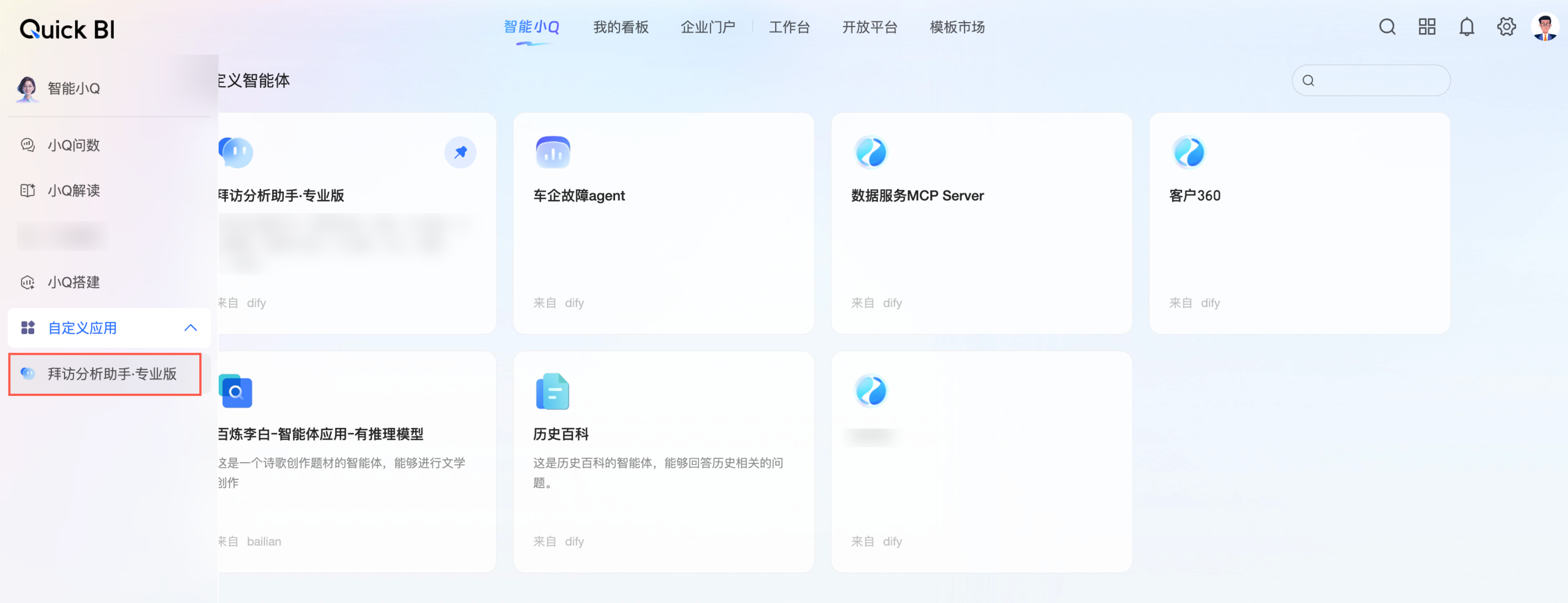The image size is (1568, 603).
Task: Click the agent search input field
Action: pos(1379,80)
